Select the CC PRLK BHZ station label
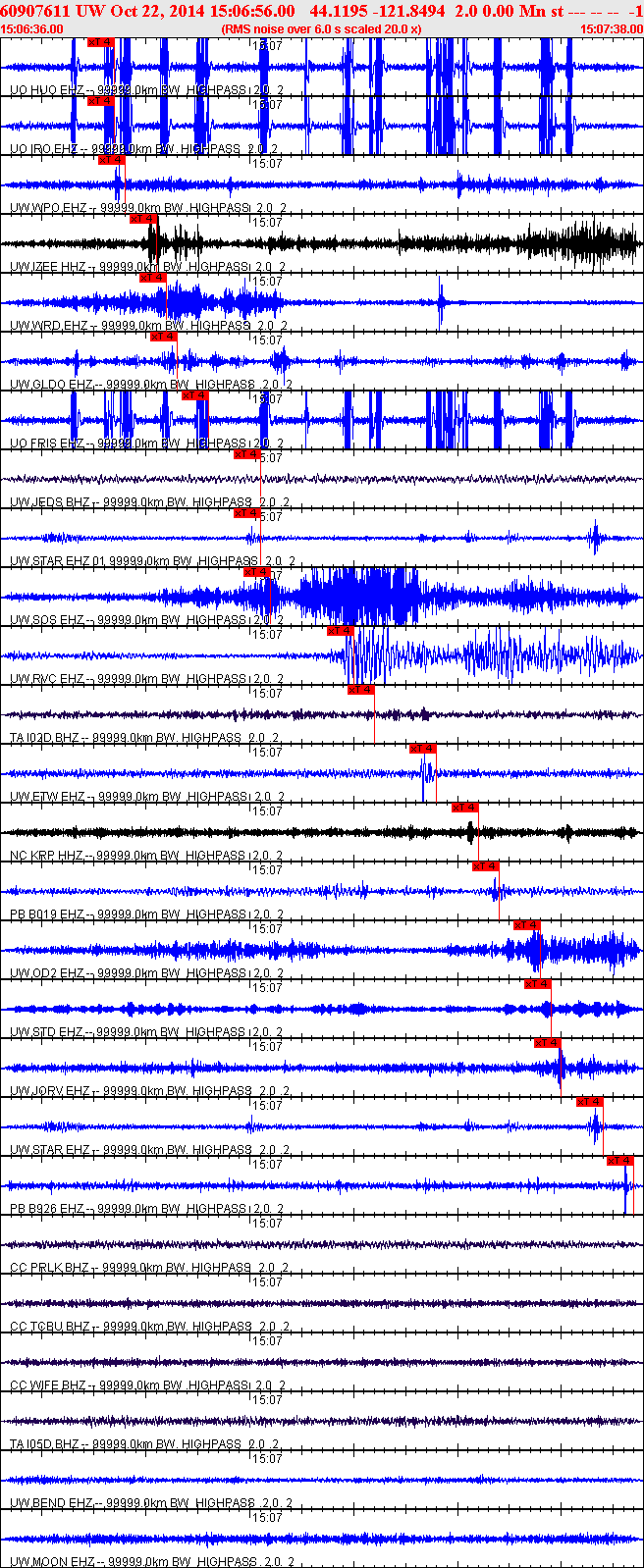Image resolution: width=644 pixels, height=1568 pixels. (149, 1268)
